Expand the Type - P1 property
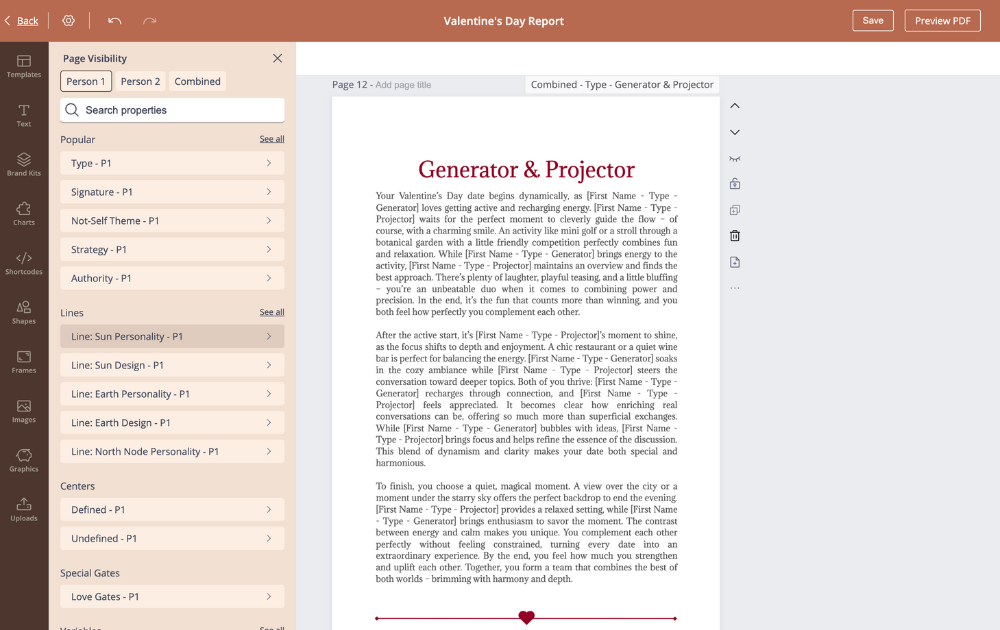Image resolution: width=1000 pixels, height=630 pixels. coord(172,163)
